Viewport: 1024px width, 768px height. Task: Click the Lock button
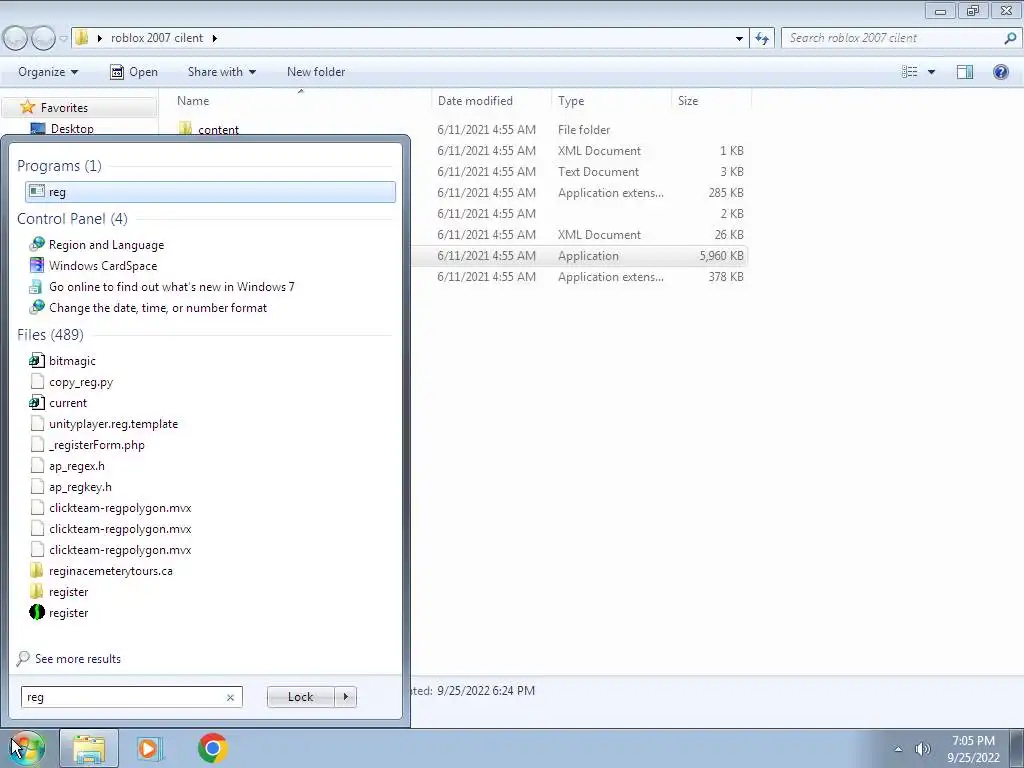click(x=300, y=697)
